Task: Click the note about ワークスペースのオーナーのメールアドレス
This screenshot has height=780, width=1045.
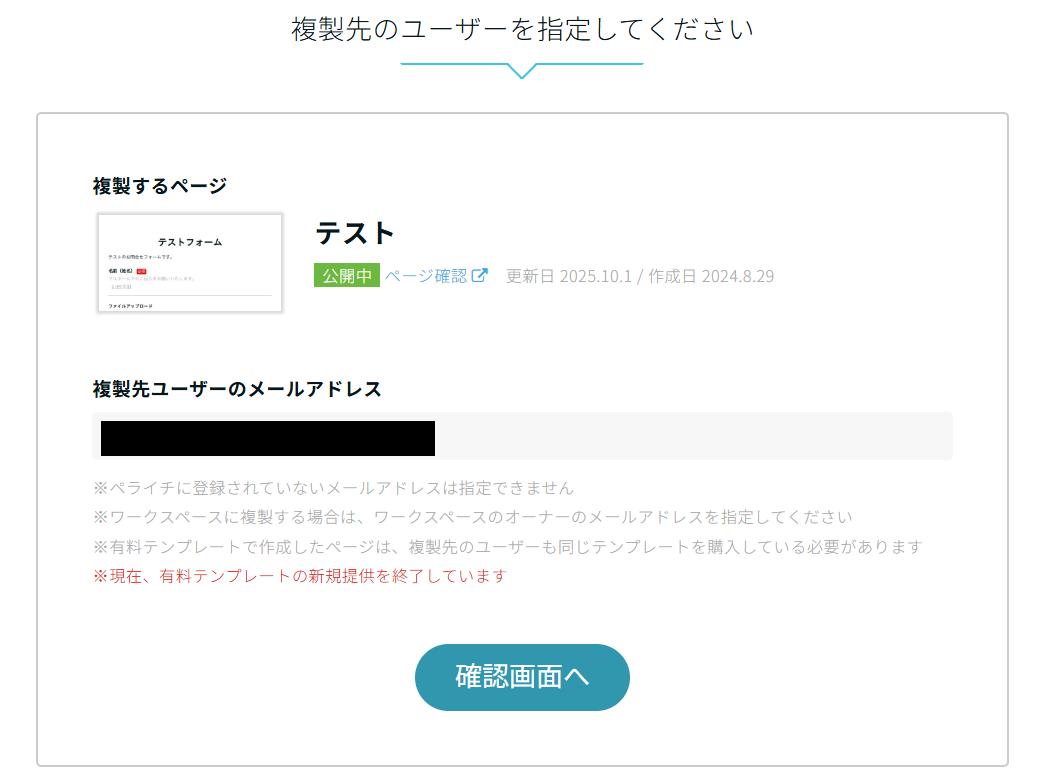Action: [473, 517]
